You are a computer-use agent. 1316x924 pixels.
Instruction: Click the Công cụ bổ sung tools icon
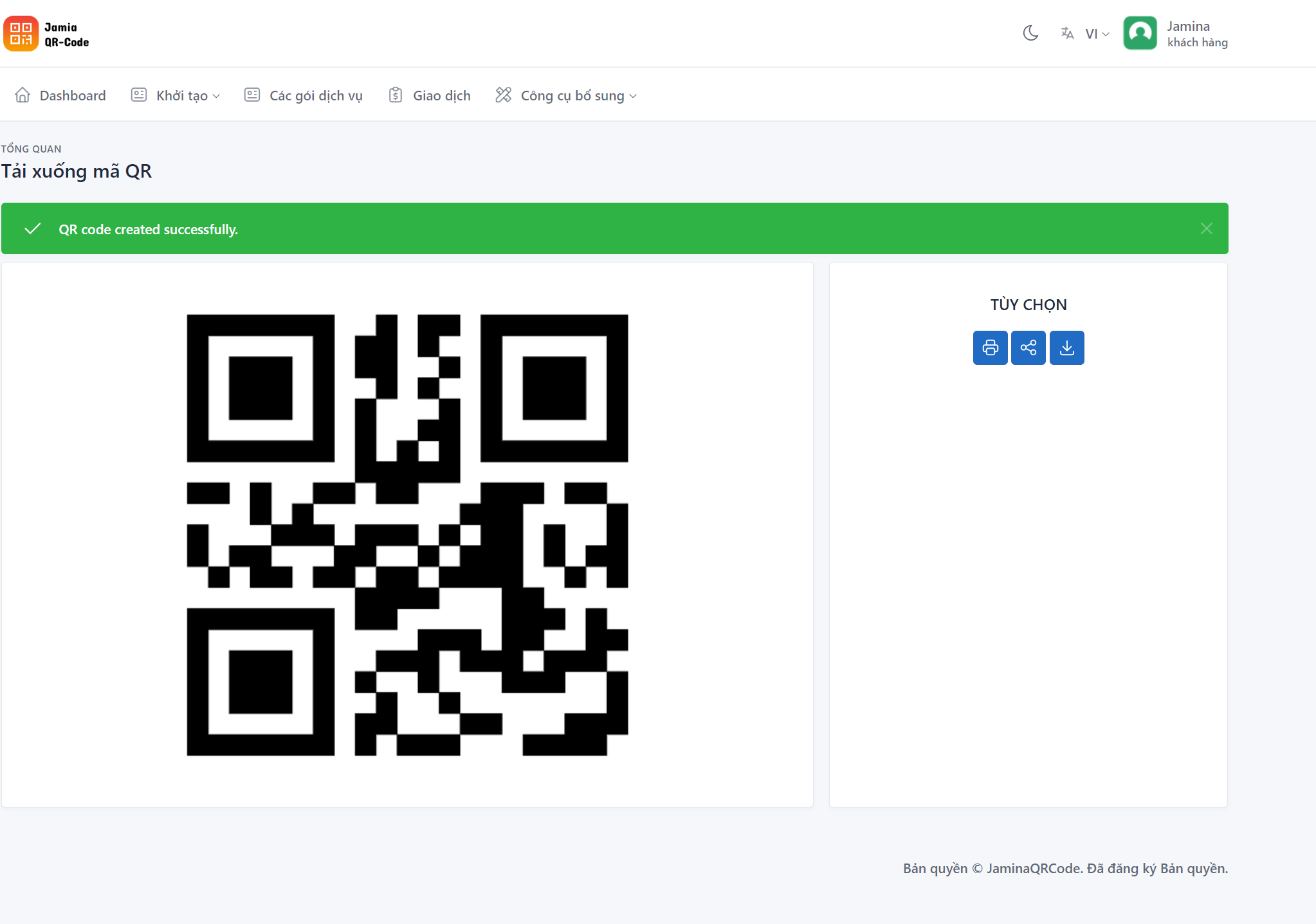pos(504,95)
